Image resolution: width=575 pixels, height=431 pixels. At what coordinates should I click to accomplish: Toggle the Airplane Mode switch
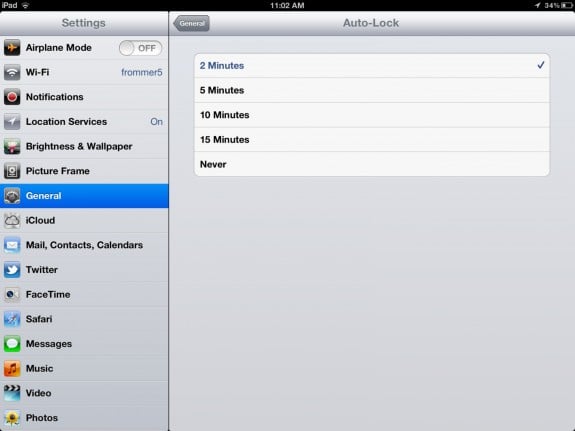140,48
